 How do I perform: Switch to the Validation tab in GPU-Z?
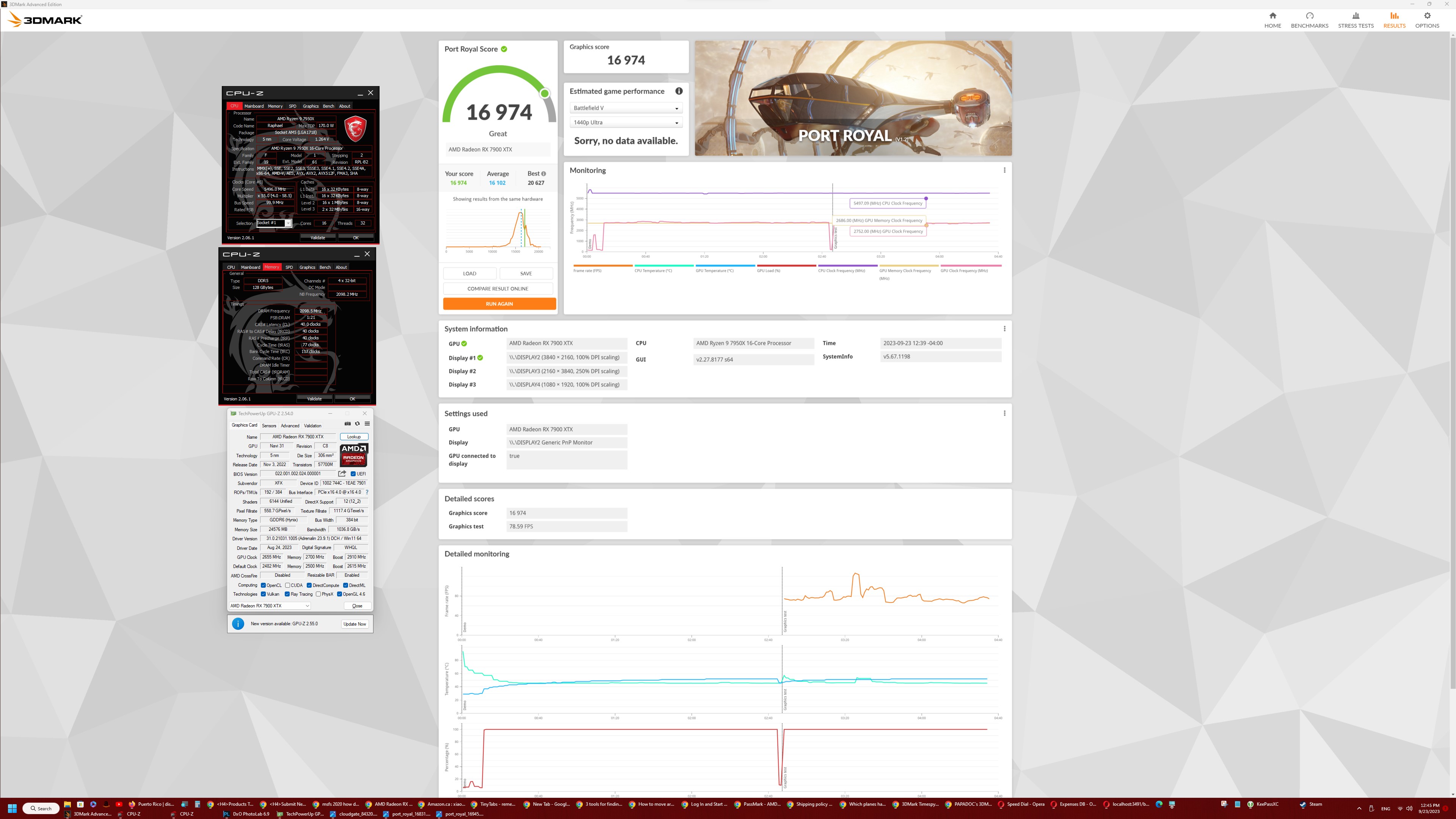(x=312, y=425)
